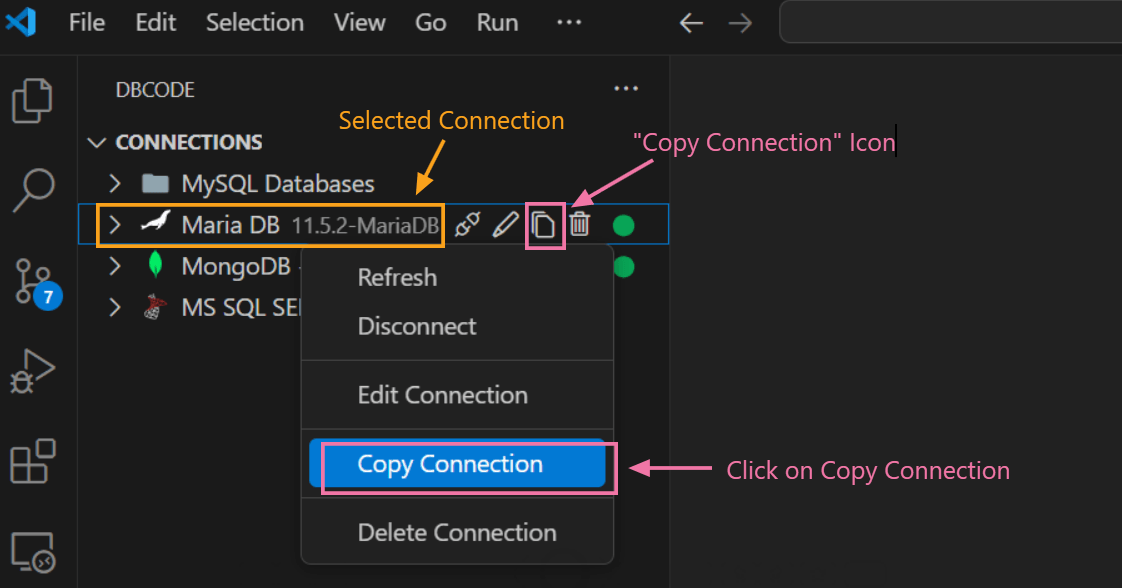Open the Run menu

coord(497,22)
